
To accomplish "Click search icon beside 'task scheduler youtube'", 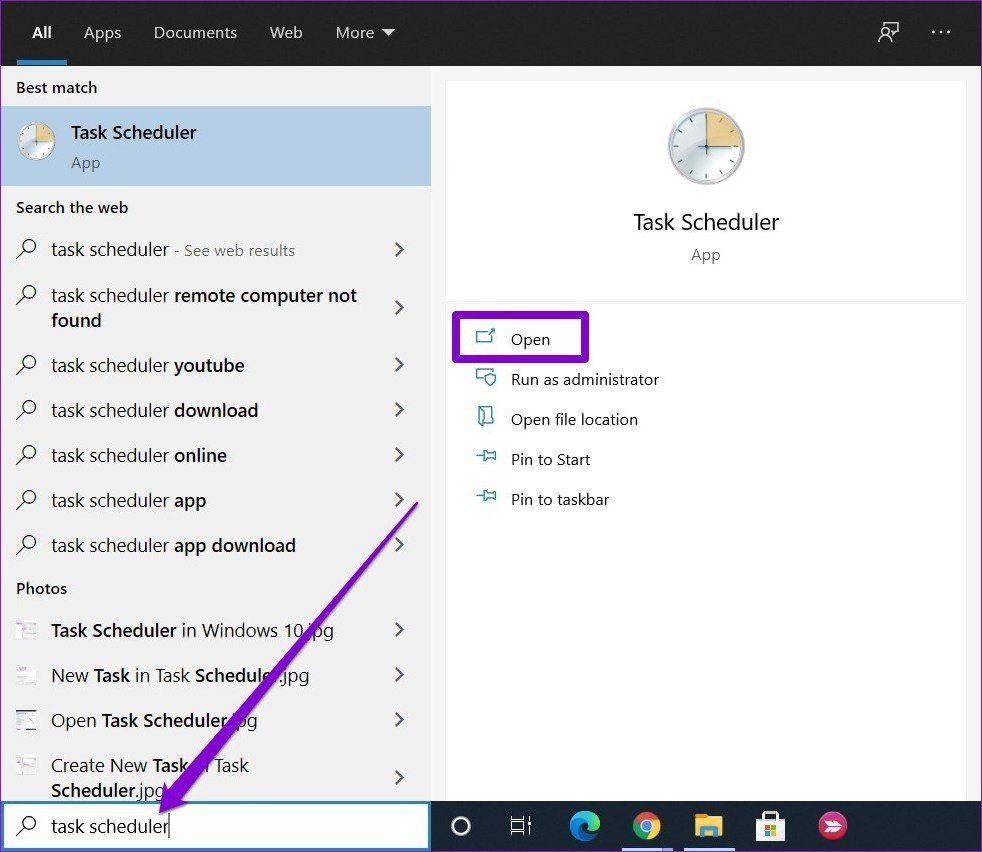I will [26, 364].
